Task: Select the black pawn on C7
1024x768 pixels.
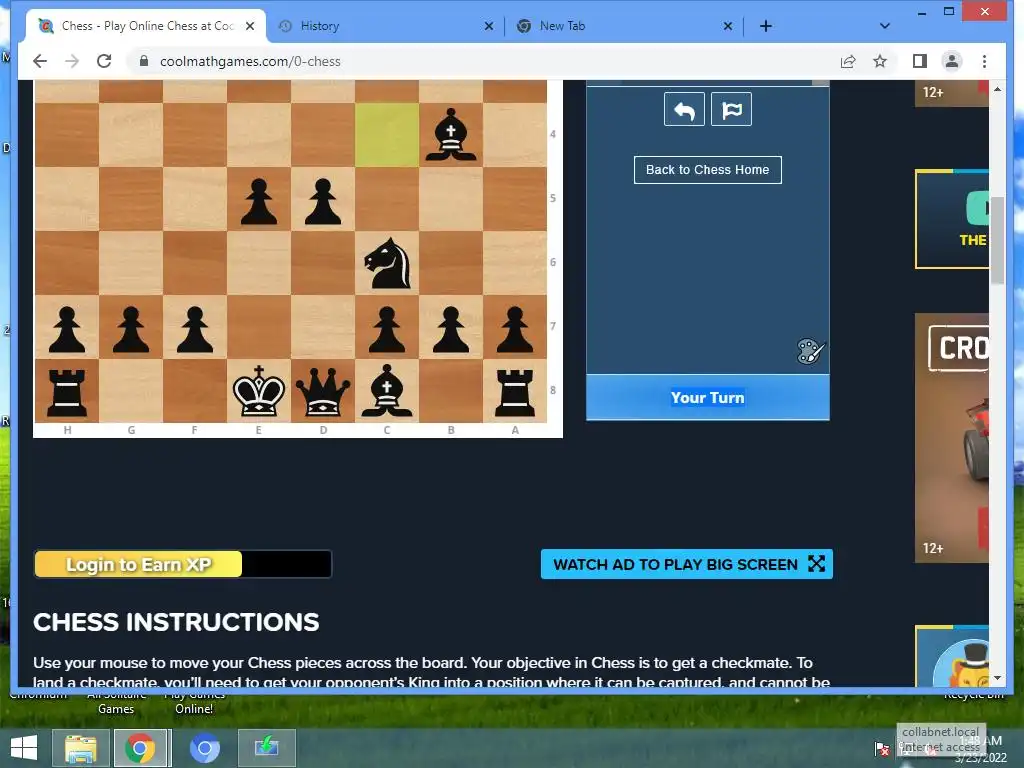Action: click(387, 329)
